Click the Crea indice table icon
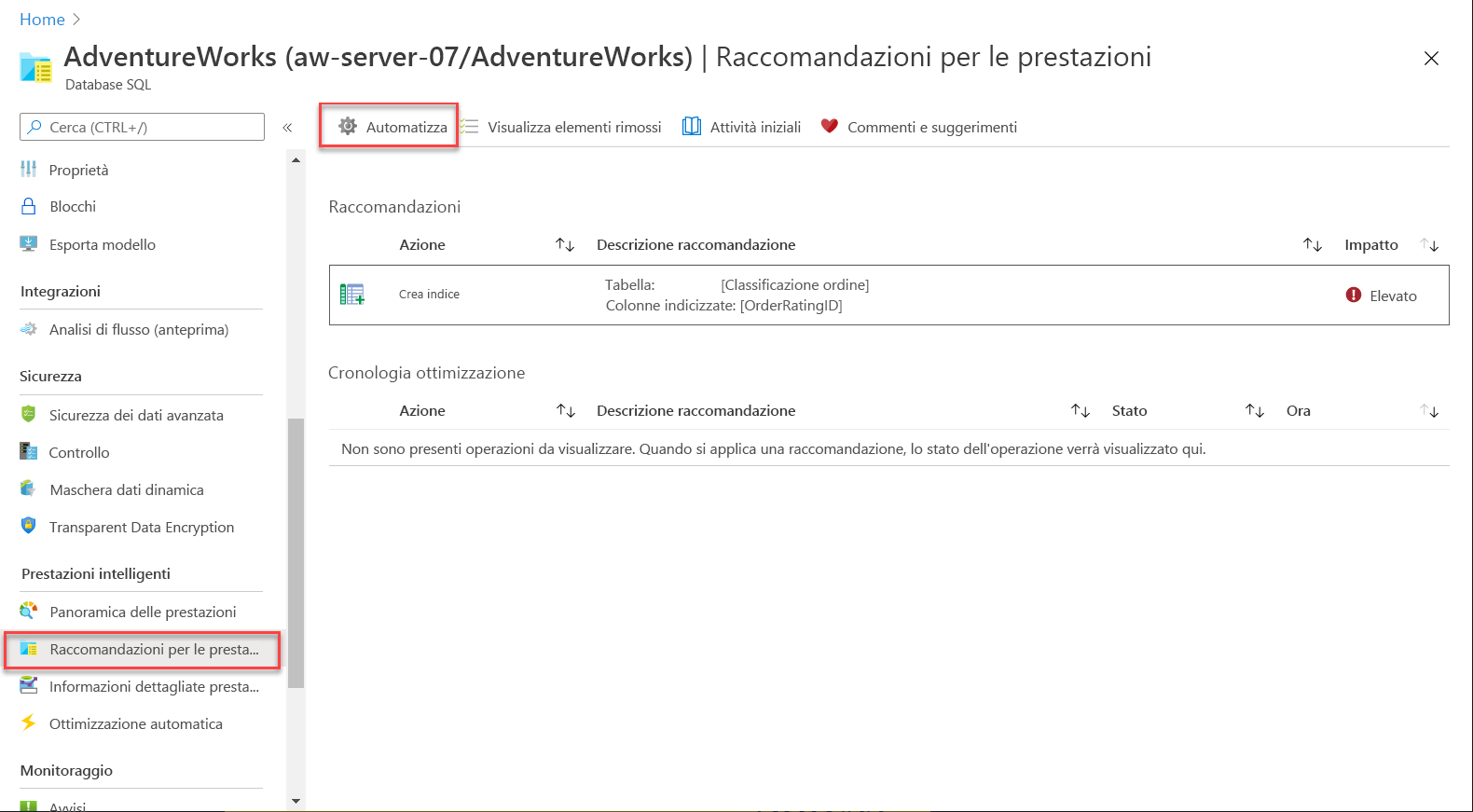The image size is (1473, 812). [352, 295]
